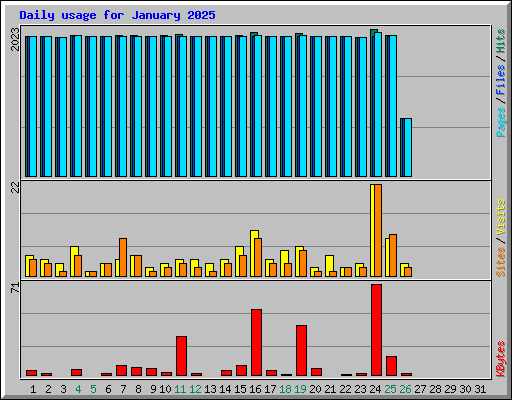Click the yellow Visits bar for day 16
The image size is (512, 400).
(x=254, y=253)
